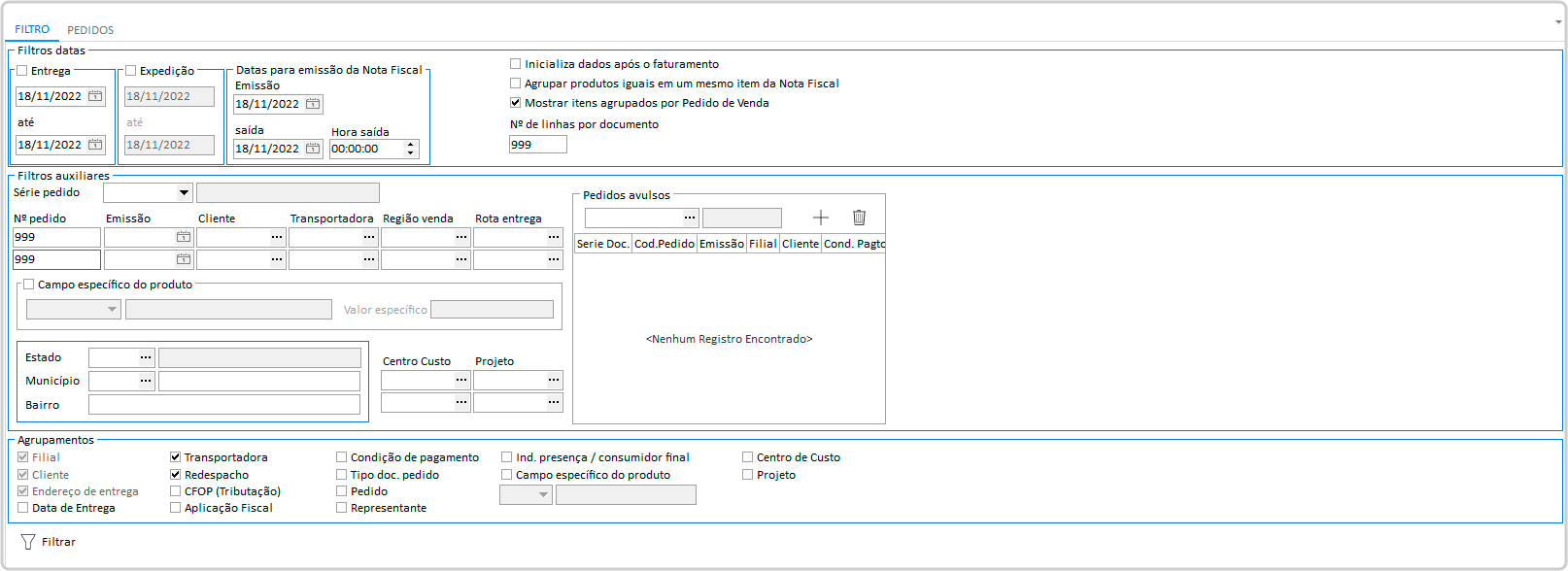The image size is (1568, 571).
Task: Open the top-right panel options arrow
Action: (x=1558, y=21)
